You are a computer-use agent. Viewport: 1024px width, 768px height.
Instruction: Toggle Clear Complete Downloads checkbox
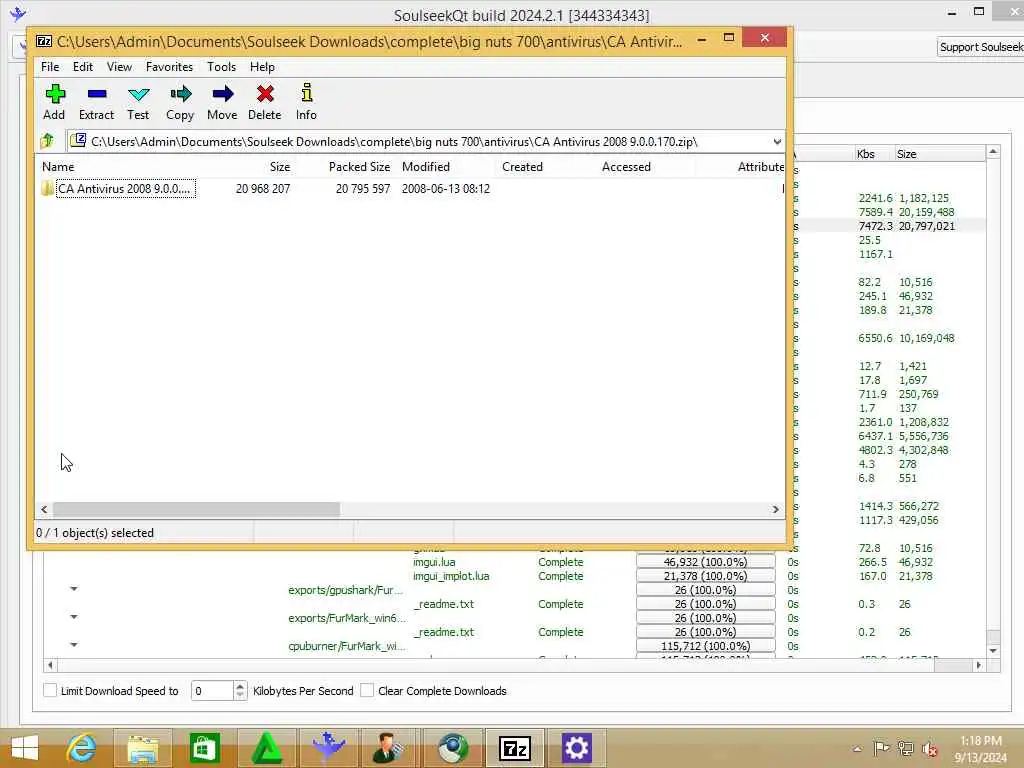coord(367,690)
